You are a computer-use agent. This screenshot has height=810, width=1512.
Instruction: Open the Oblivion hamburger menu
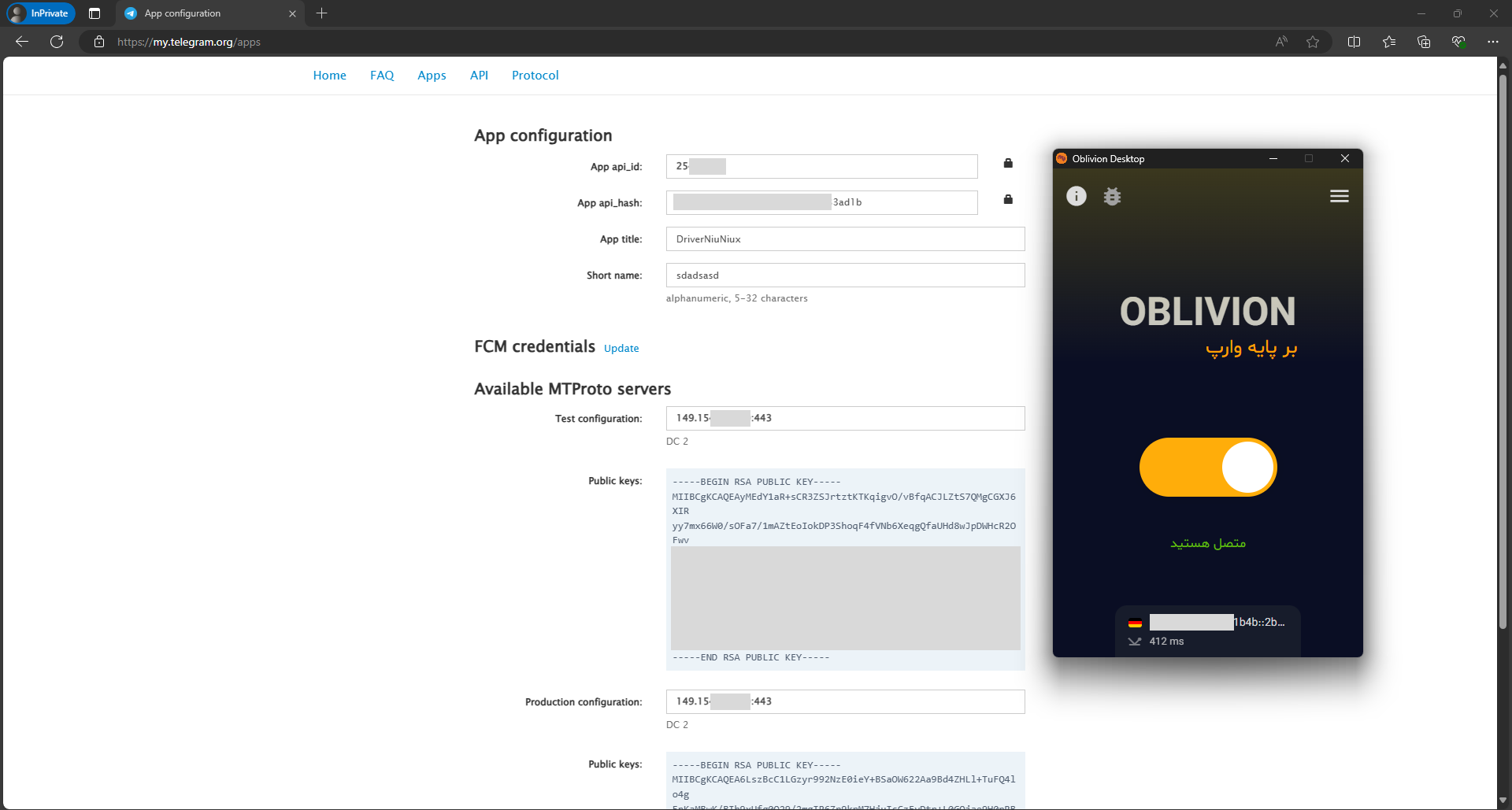[1339, 196]
